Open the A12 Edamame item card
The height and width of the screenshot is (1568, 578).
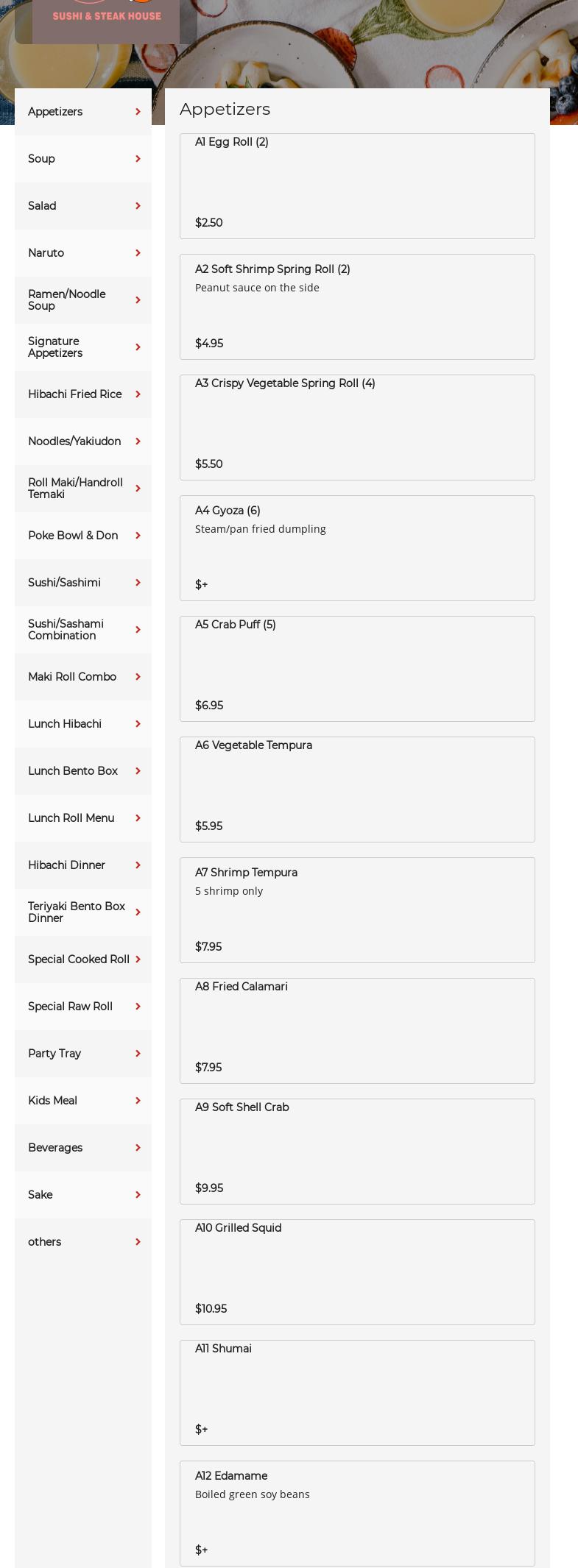coord(357,1514)
